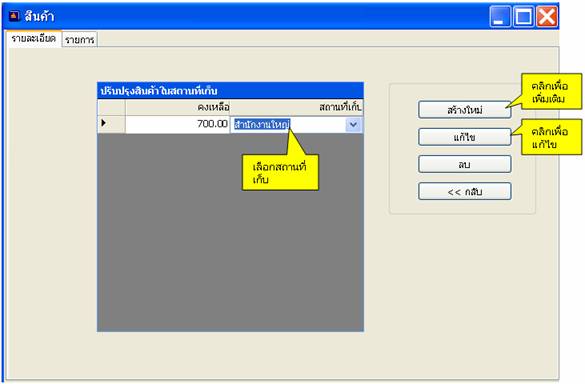
Task: Close the สินค้า window
Action: [547, 16]
